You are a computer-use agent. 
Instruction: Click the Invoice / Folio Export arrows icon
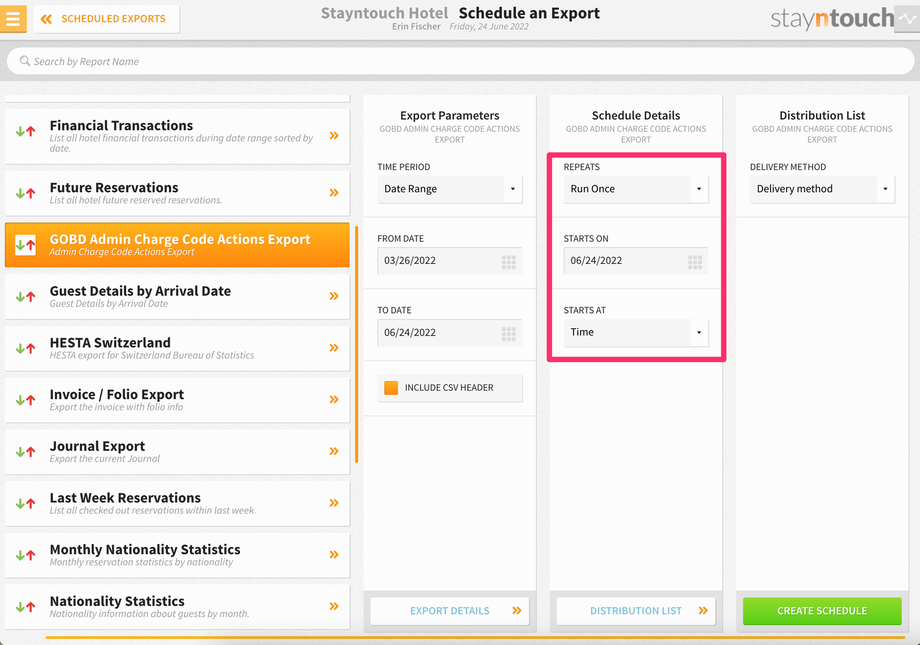pyautogui.click(x=25, y=400)
